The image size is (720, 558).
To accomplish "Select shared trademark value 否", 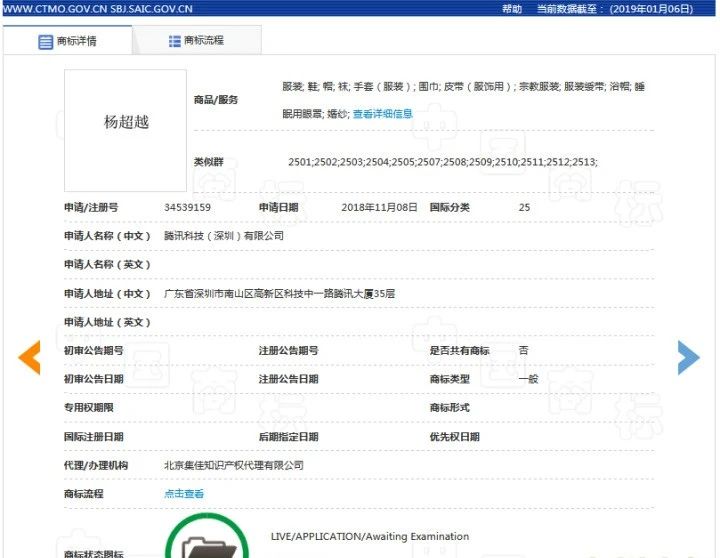I will pos(523,350).
